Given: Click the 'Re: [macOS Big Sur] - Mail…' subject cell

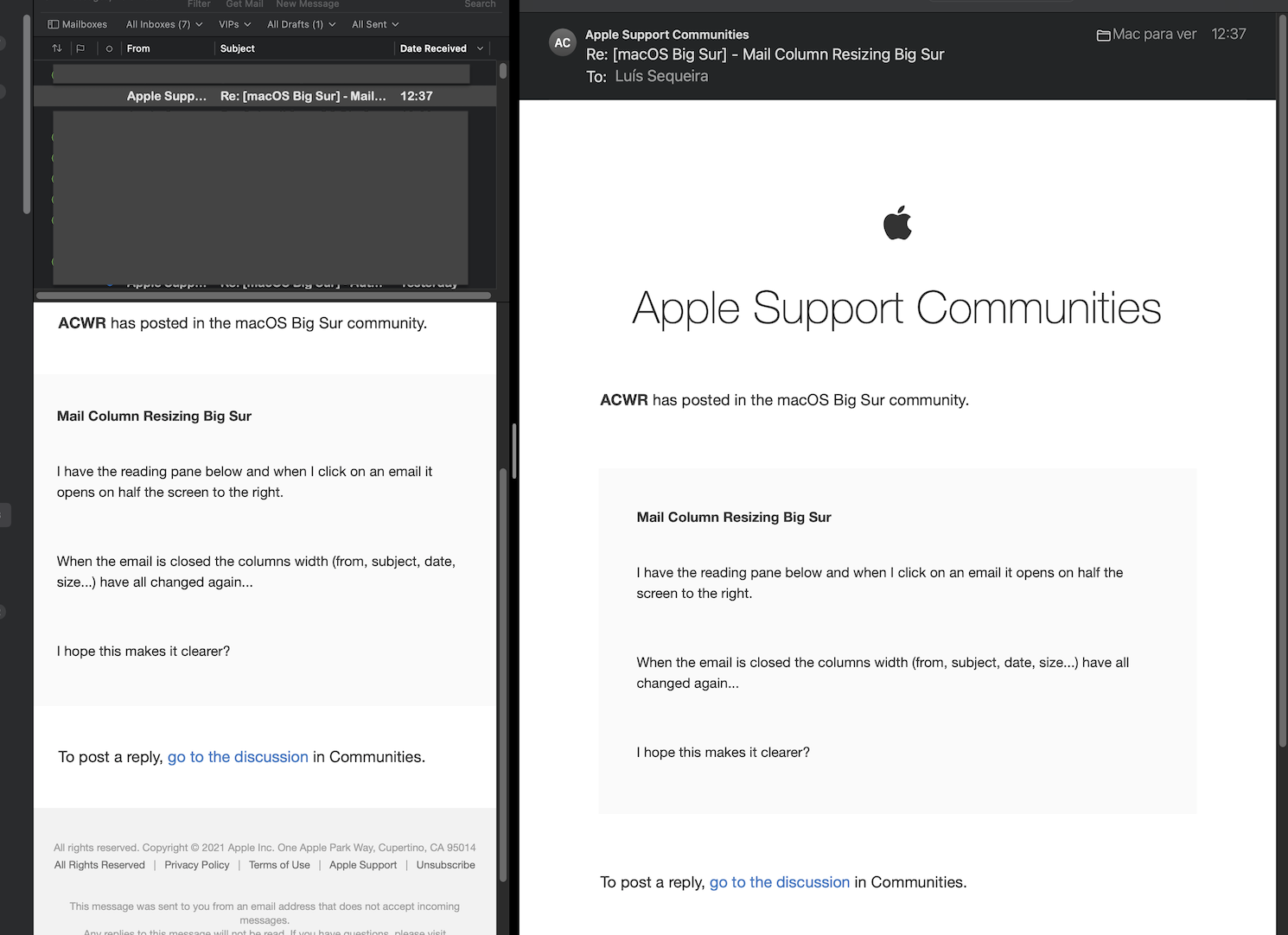Looking at the screenshot, I should [303, 96].
